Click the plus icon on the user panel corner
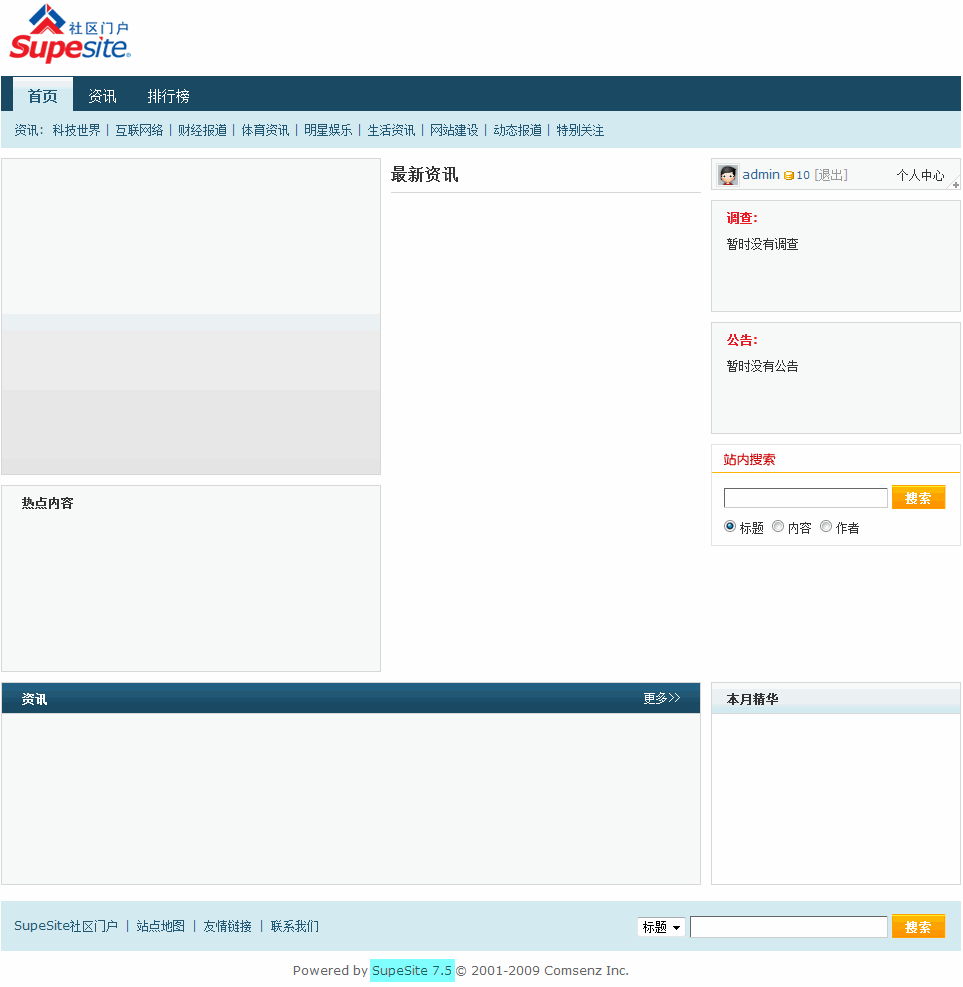The width and height of the screenshot is (963, 987). point(955,186)
